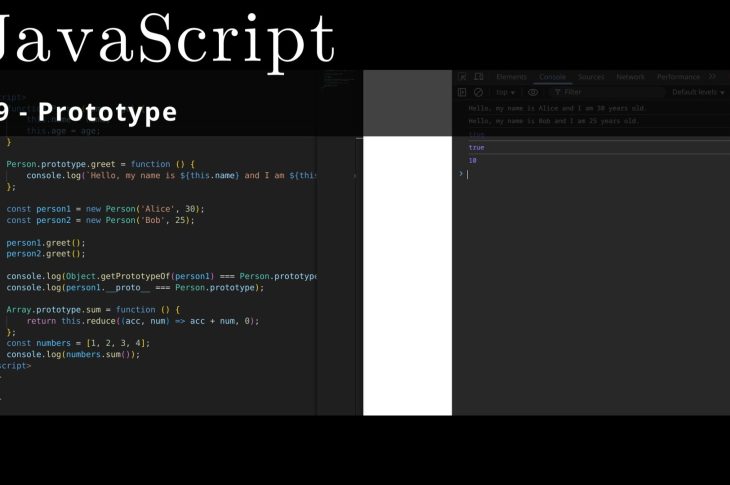Viewport: 730px width, 485px height.
Task: Clear the console with the clear icon
Action: click(478, 92)
